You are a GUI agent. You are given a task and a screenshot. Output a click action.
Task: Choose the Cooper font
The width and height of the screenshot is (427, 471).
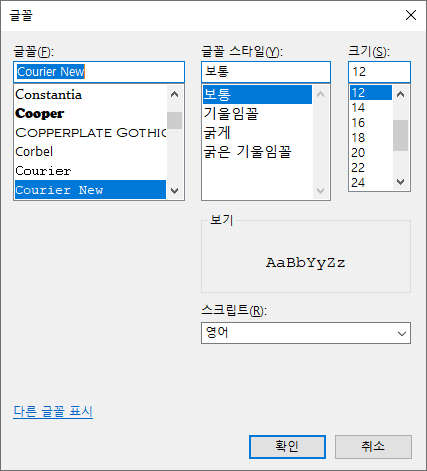[90, 114]
